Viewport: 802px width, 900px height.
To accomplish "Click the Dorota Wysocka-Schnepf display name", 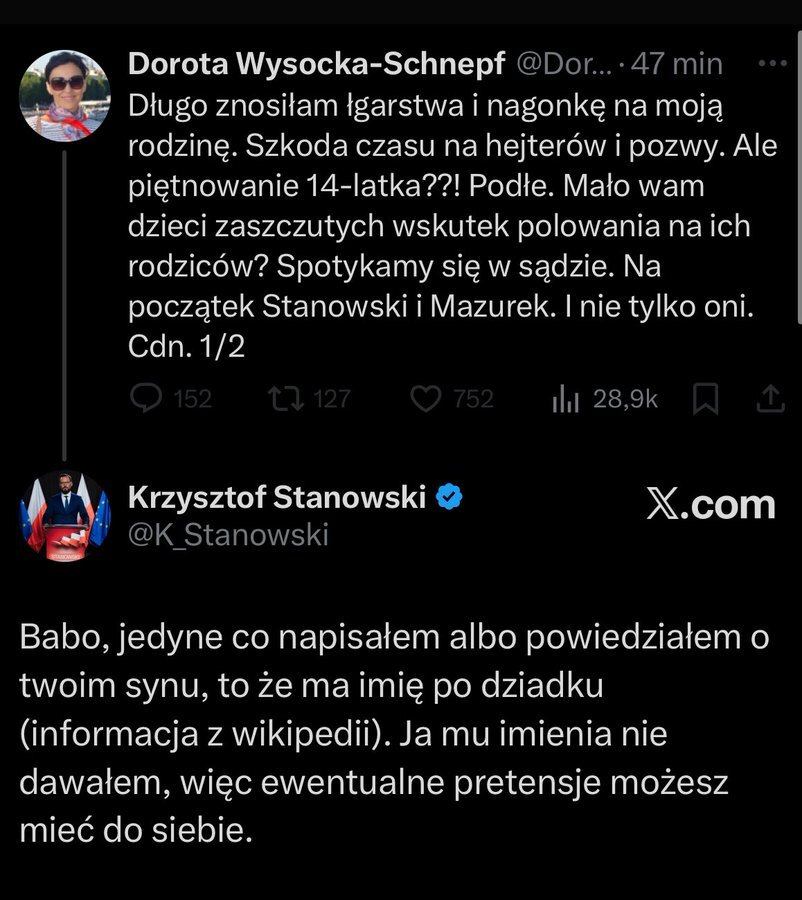I will coord(316,64).
